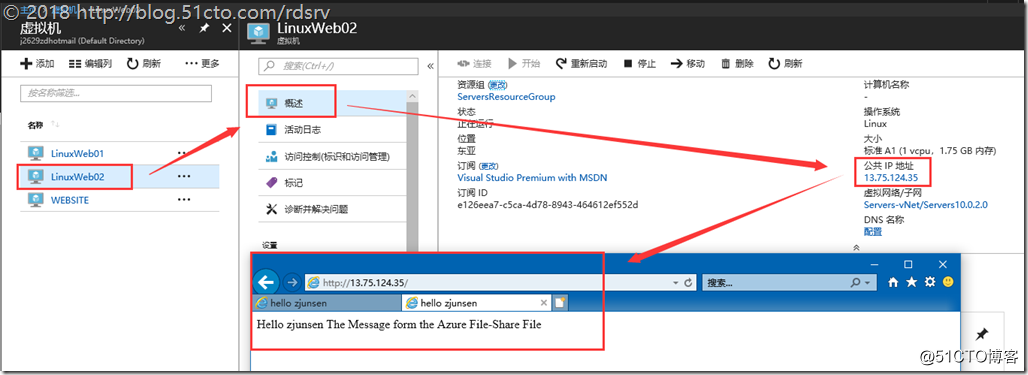Collapse the virtual machines blade with the chevron
This screenshot has width=1028, height=375.
point(182,28)
